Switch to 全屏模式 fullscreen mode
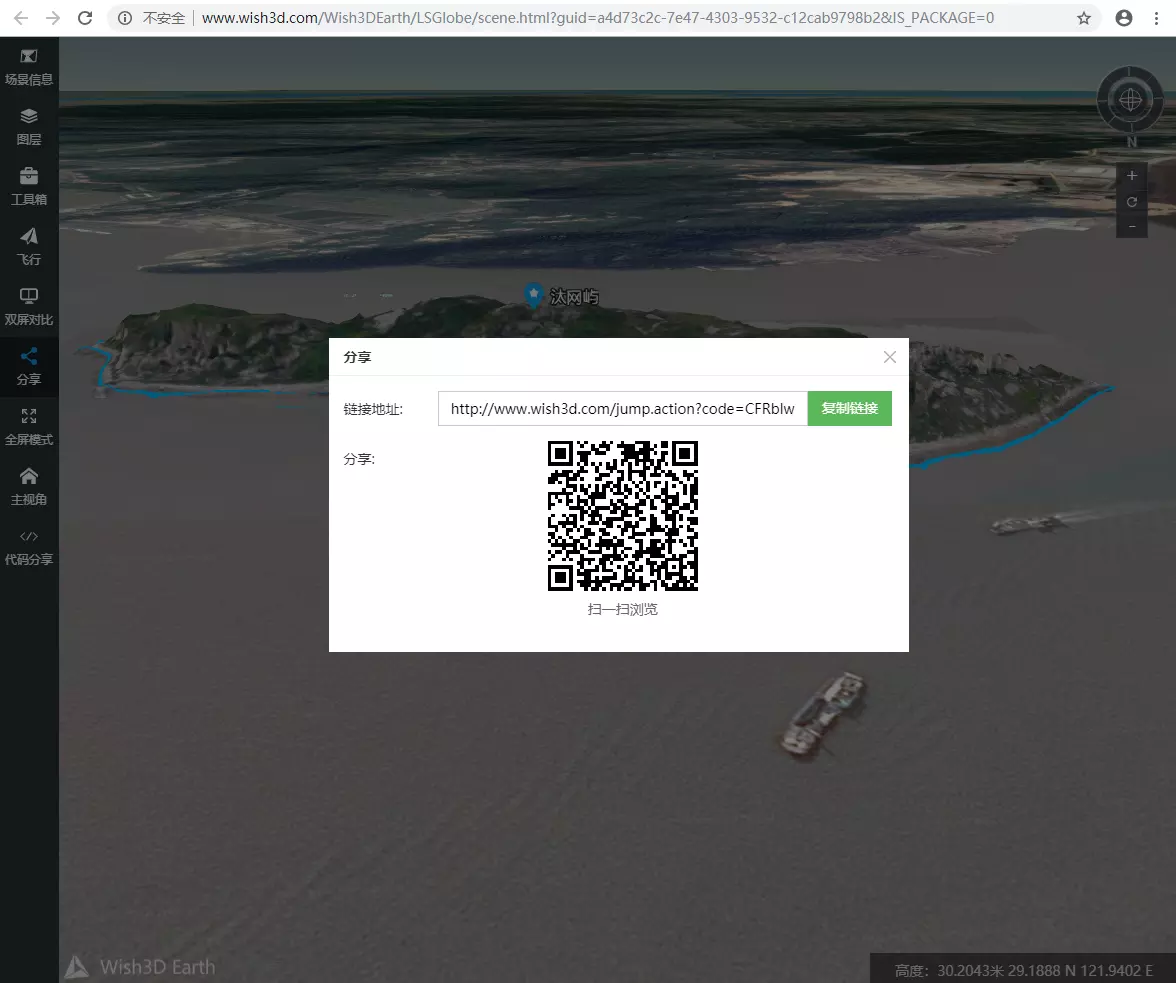Screen dimensions: 1176x983 point(28,427)
